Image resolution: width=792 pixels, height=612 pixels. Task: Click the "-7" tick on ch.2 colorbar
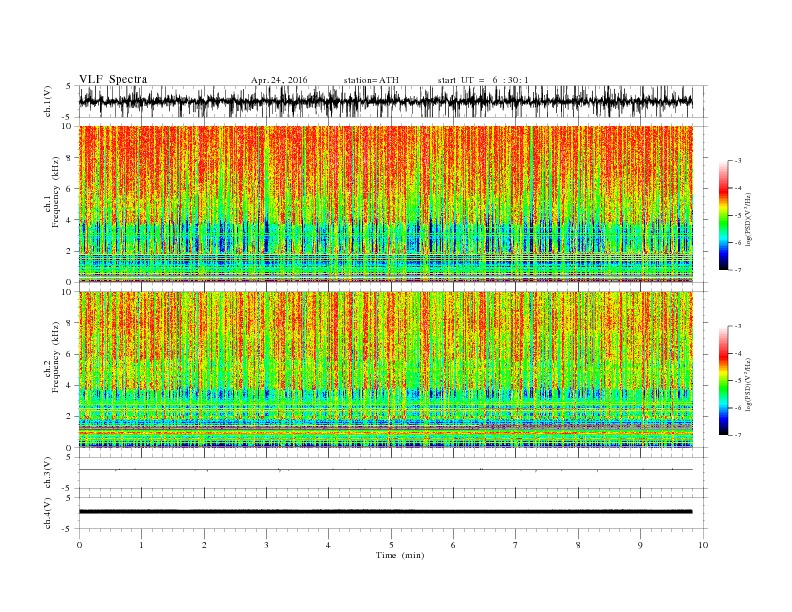pyautogui.click(x=737, y=435)
